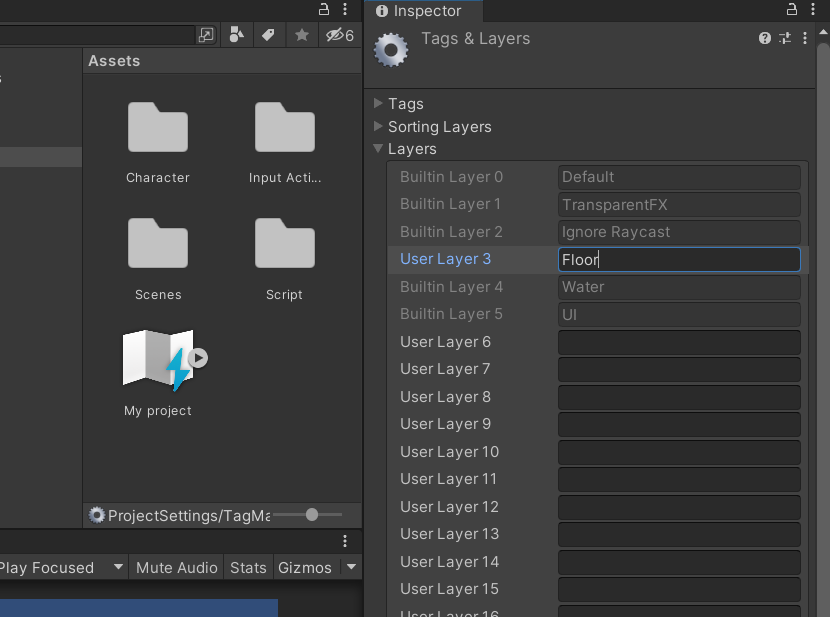
Task: Toggle hidden packages visibility eye icon
Action: pyautogui.click(x=339, y=35)
